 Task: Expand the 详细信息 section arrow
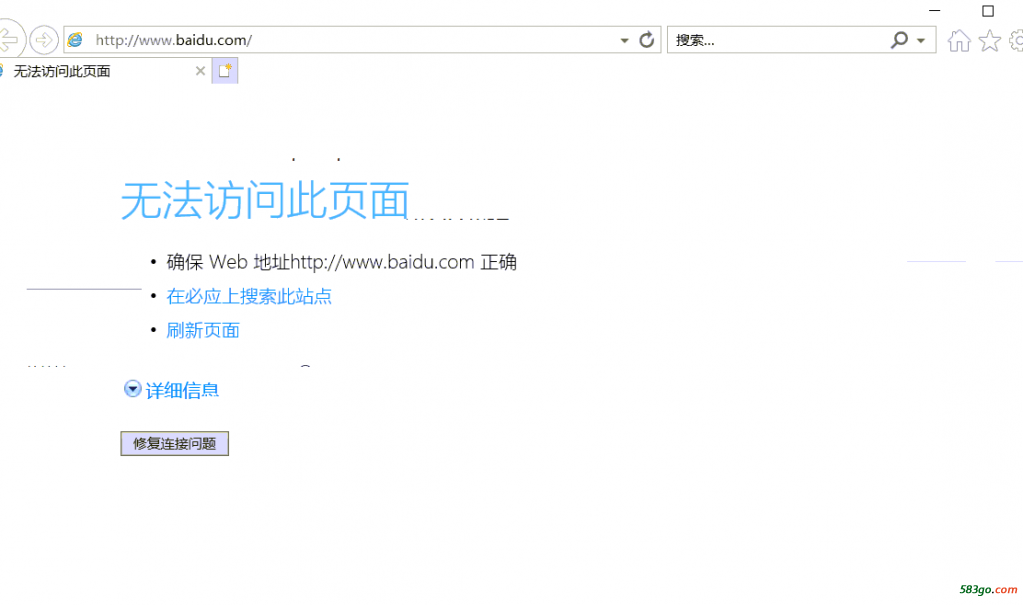click(x=132, y=389)
